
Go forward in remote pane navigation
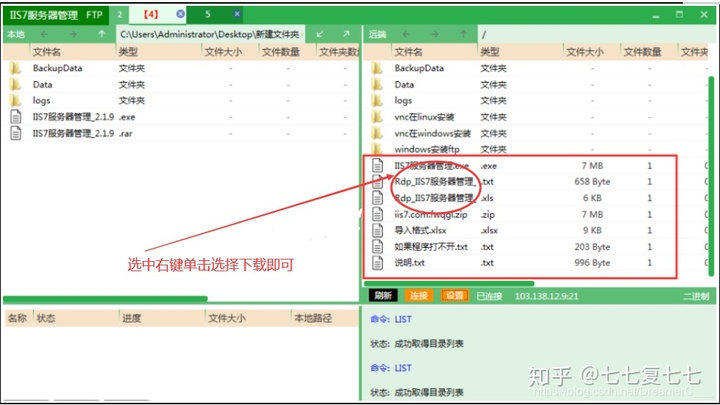(434, 34)
